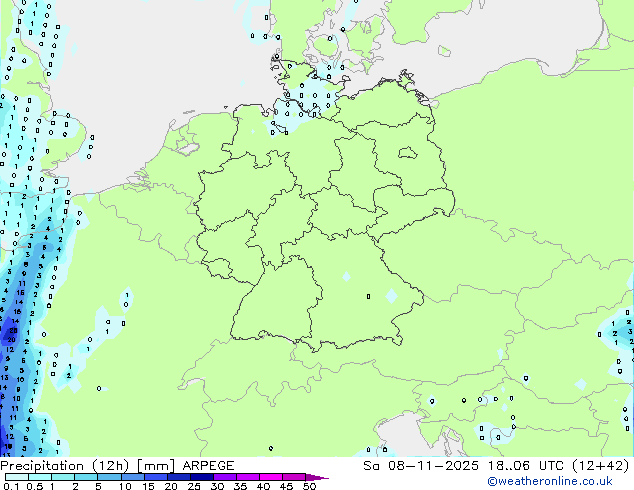Click the legend label '0.1'

(x=11, y=486)
